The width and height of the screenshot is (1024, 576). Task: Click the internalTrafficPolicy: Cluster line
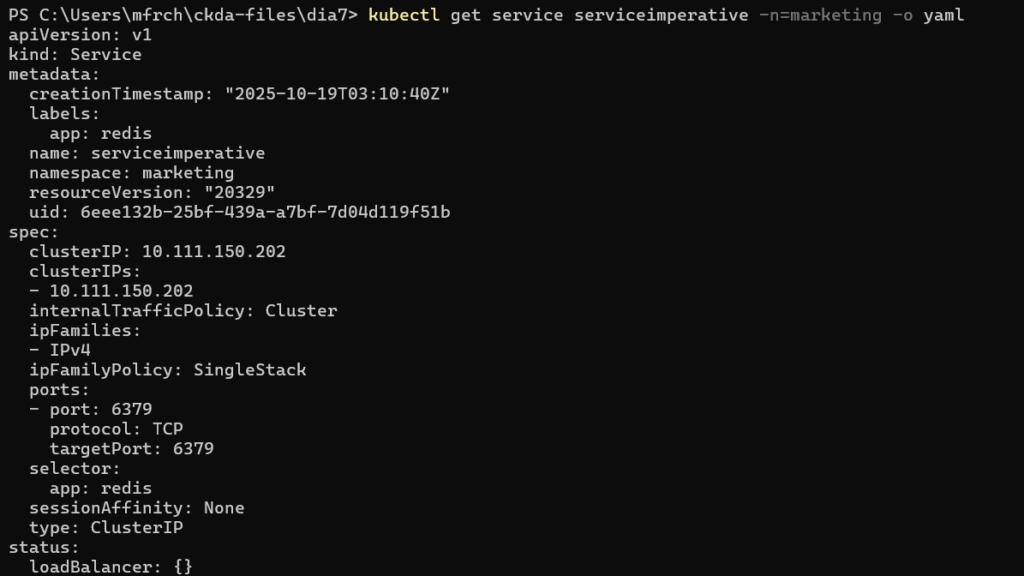[x=183, y=311]
